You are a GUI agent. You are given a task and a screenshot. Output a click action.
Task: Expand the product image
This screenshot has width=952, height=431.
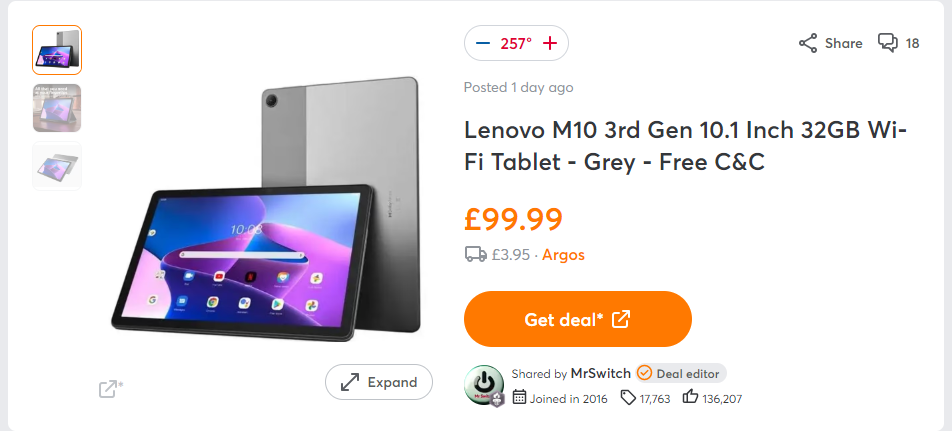[x=379, y=382]
